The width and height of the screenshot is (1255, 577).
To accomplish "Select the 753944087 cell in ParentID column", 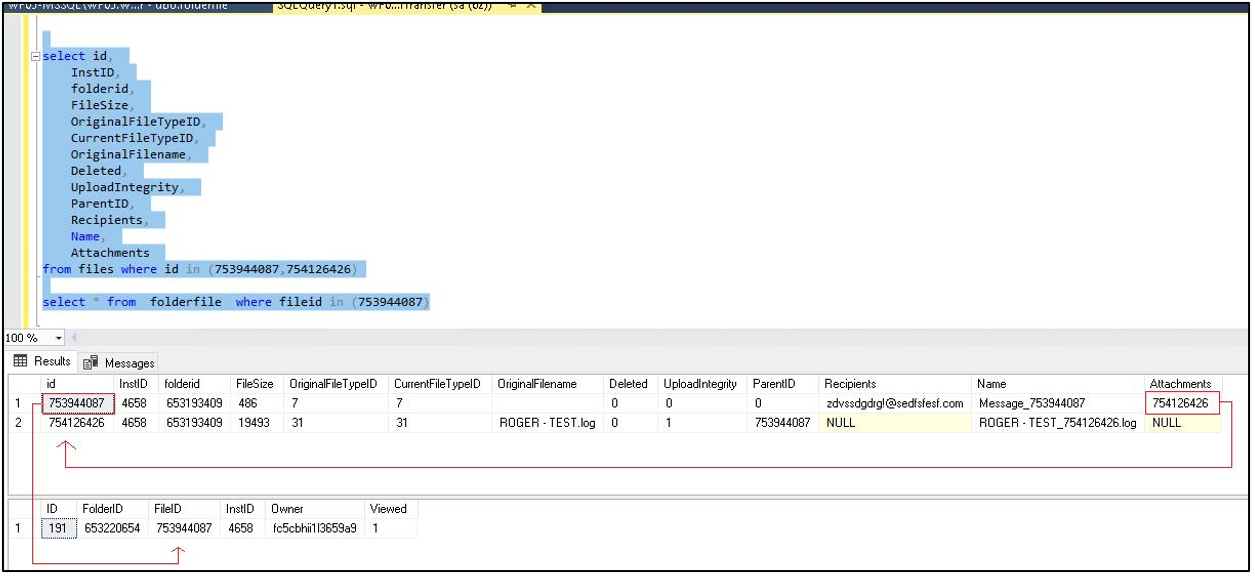I will click(x=784, y=423).
